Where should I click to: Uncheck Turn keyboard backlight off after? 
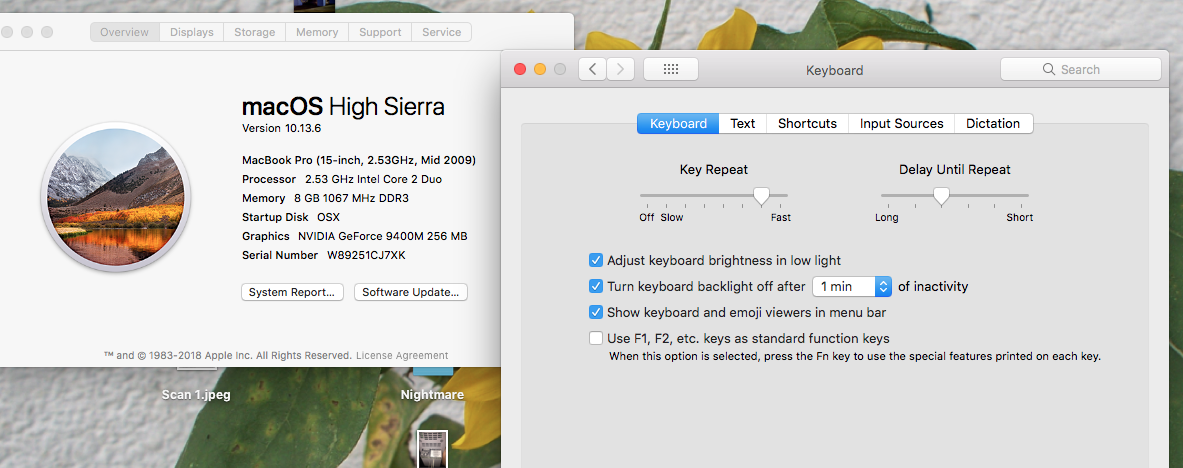pyautogui.click(x=596, y=286)
